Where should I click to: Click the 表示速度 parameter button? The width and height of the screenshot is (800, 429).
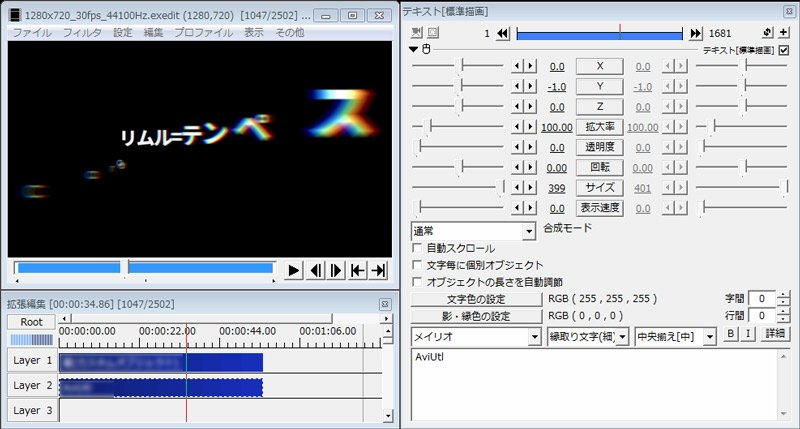tap(599, 208)
